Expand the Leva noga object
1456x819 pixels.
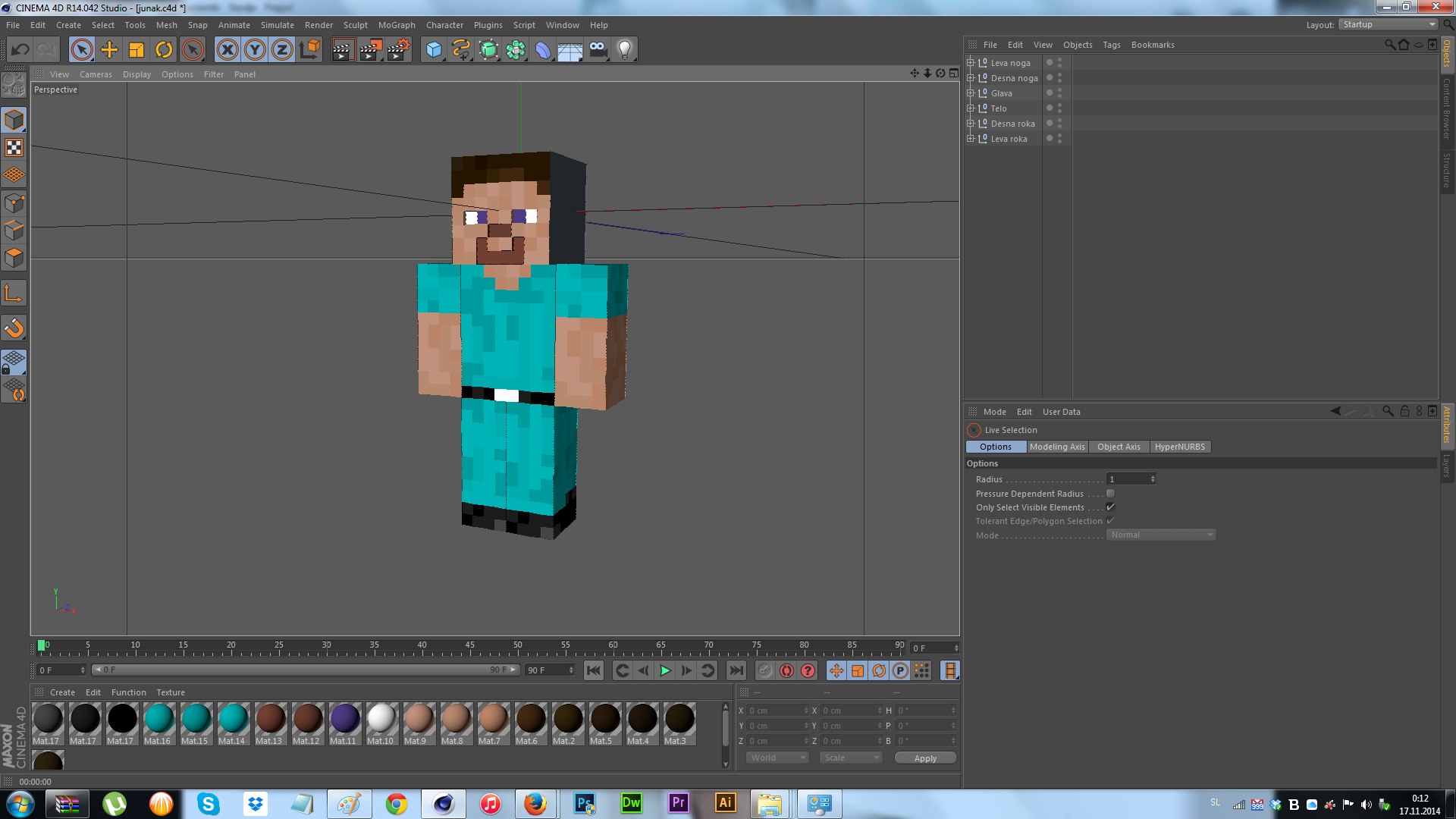tap(970, 63)
